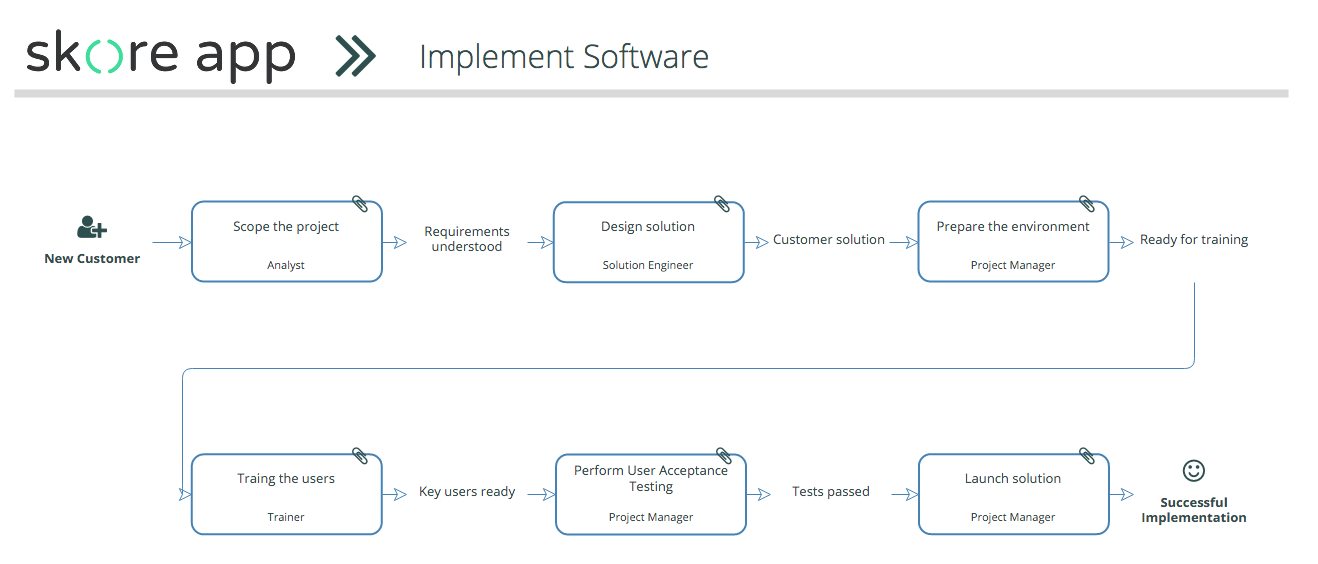Select the Prepare the environment box
The image size is (1318, 564).
tap(1013, 242)
